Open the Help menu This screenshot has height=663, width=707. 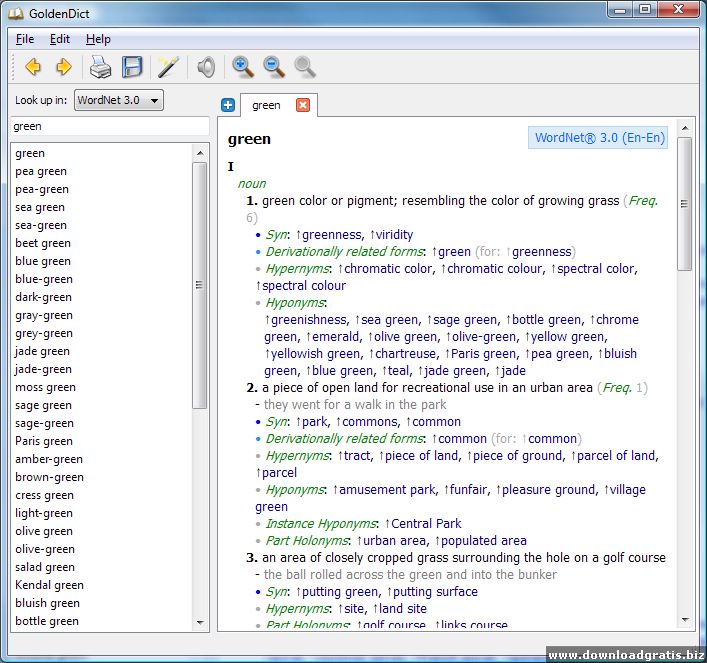pyautogui.click(x=98, y=39)
